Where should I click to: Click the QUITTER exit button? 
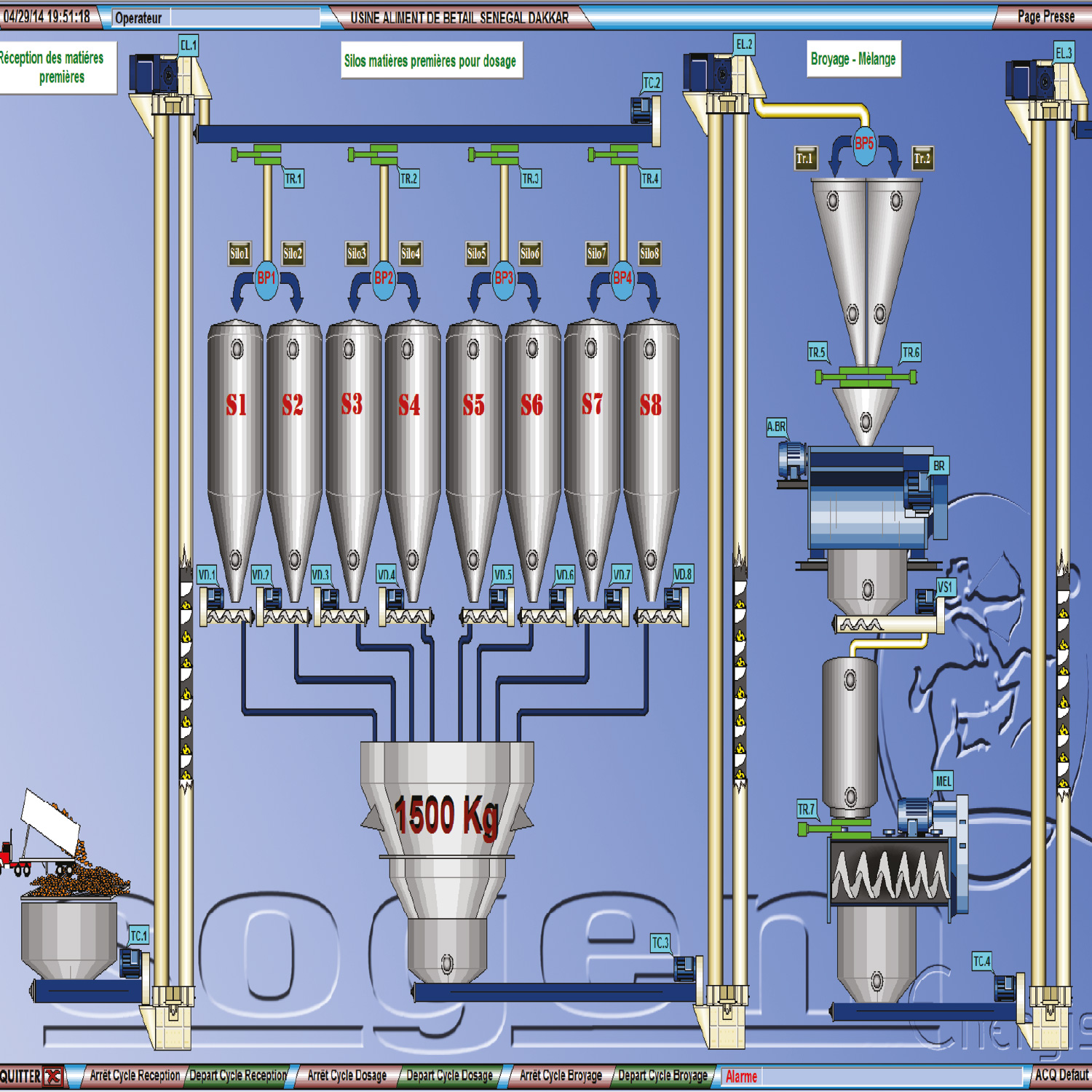(31, 1076)
